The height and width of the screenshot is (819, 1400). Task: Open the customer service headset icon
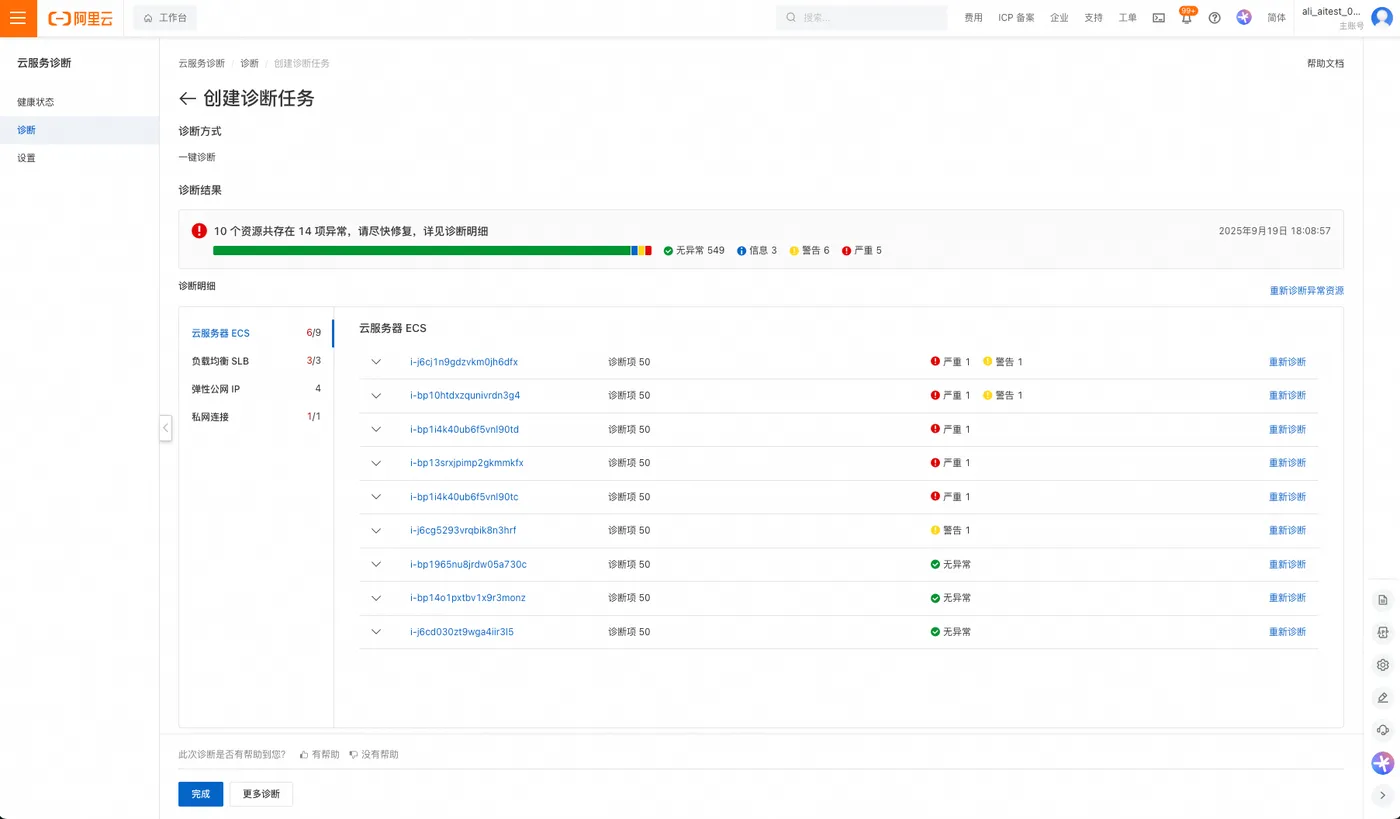pos(1383,730)
